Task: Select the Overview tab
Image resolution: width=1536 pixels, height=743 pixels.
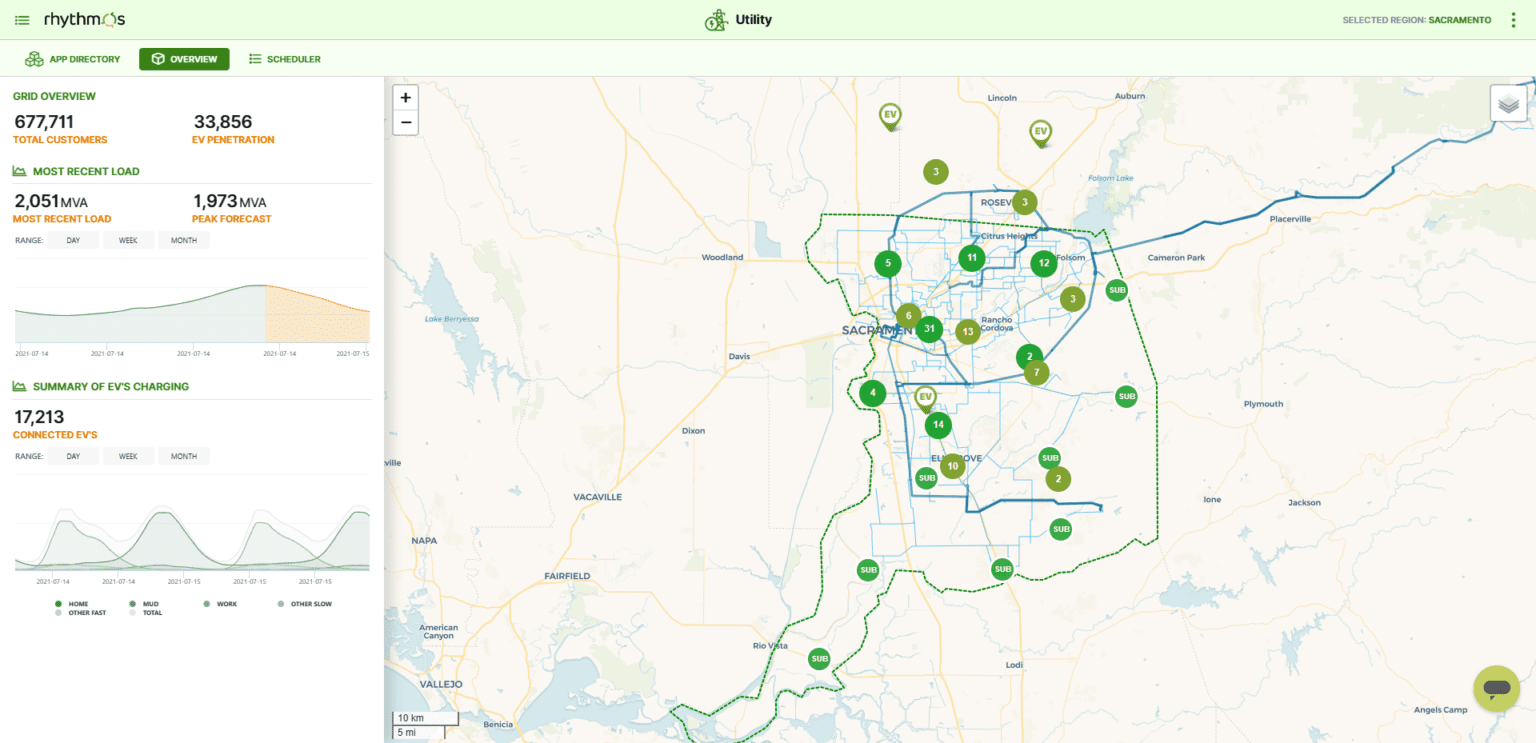Action: (x=184, y=59)
